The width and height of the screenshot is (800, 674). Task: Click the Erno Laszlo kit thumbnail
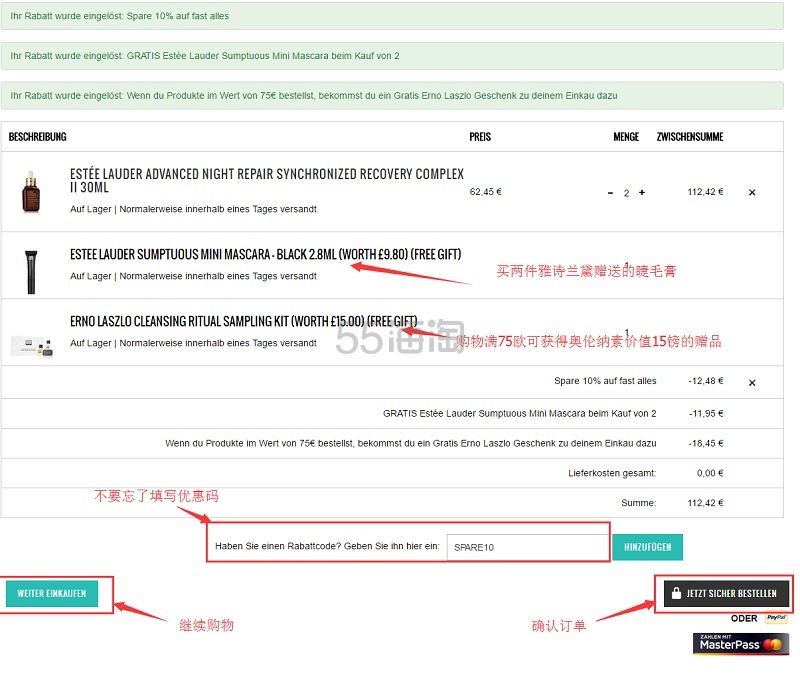(32, 346)
